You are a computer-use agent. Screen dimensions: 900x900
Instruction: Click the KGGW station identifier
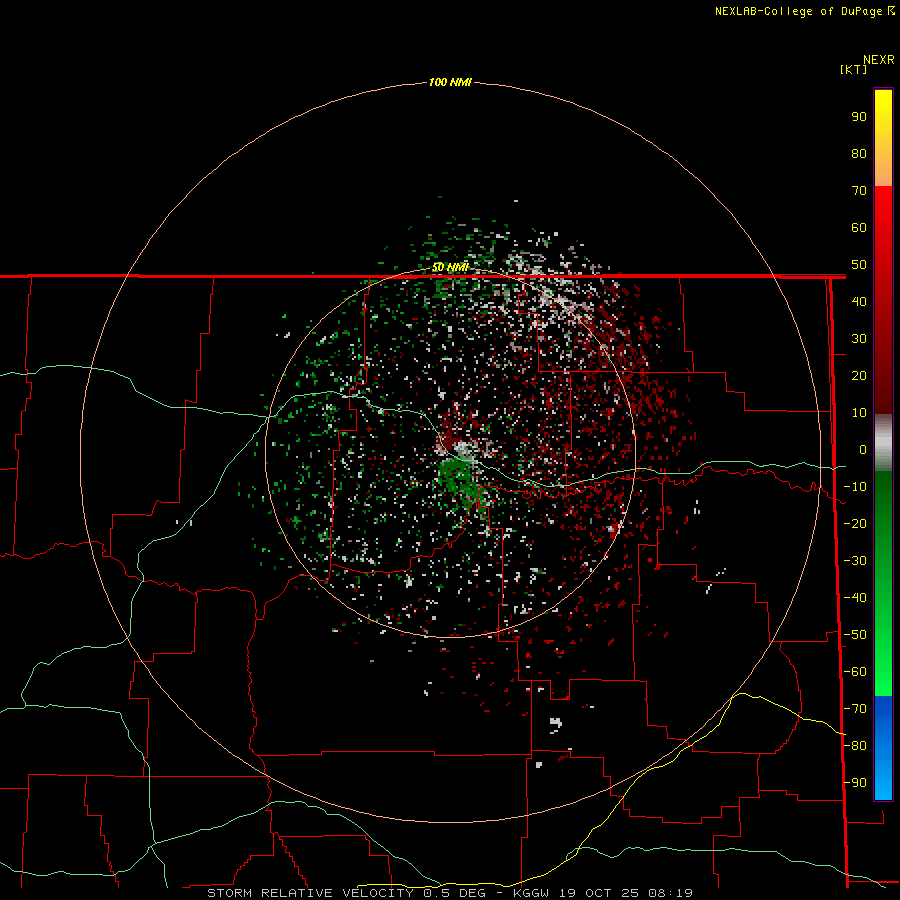tap(532, 893)
